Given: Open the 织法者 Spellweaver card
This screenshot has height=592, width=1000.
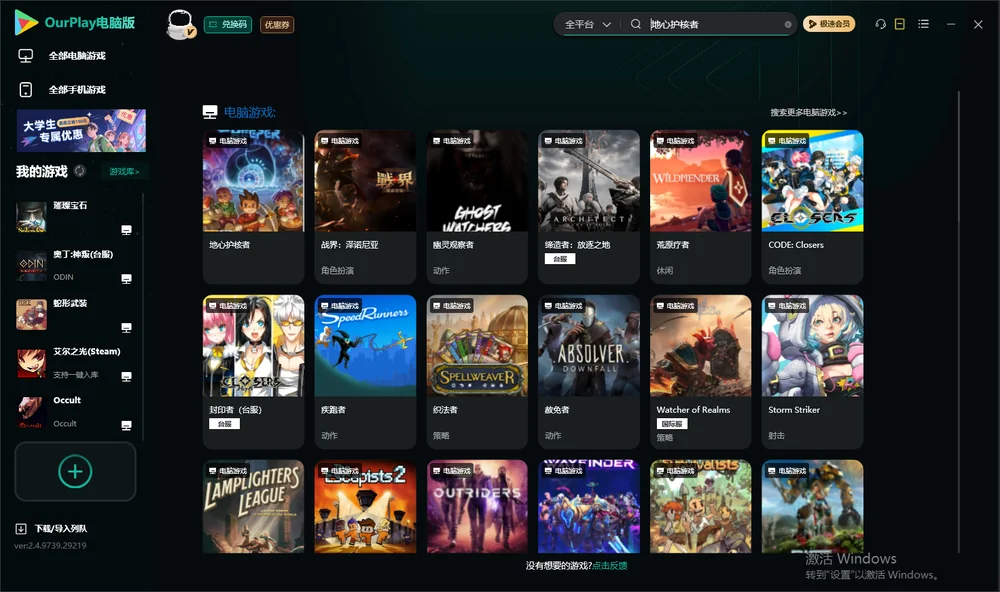Looking at the screenshot, I should [x=477, y=371].
